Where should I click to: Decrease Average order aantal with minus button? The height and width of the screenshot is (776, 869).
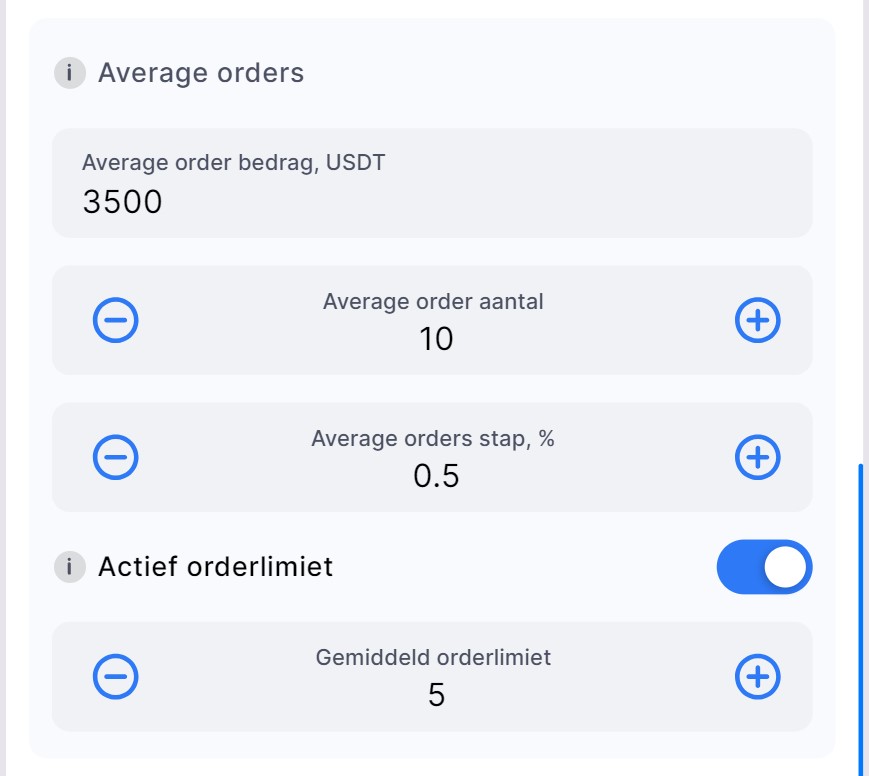(x=116, y=320)
